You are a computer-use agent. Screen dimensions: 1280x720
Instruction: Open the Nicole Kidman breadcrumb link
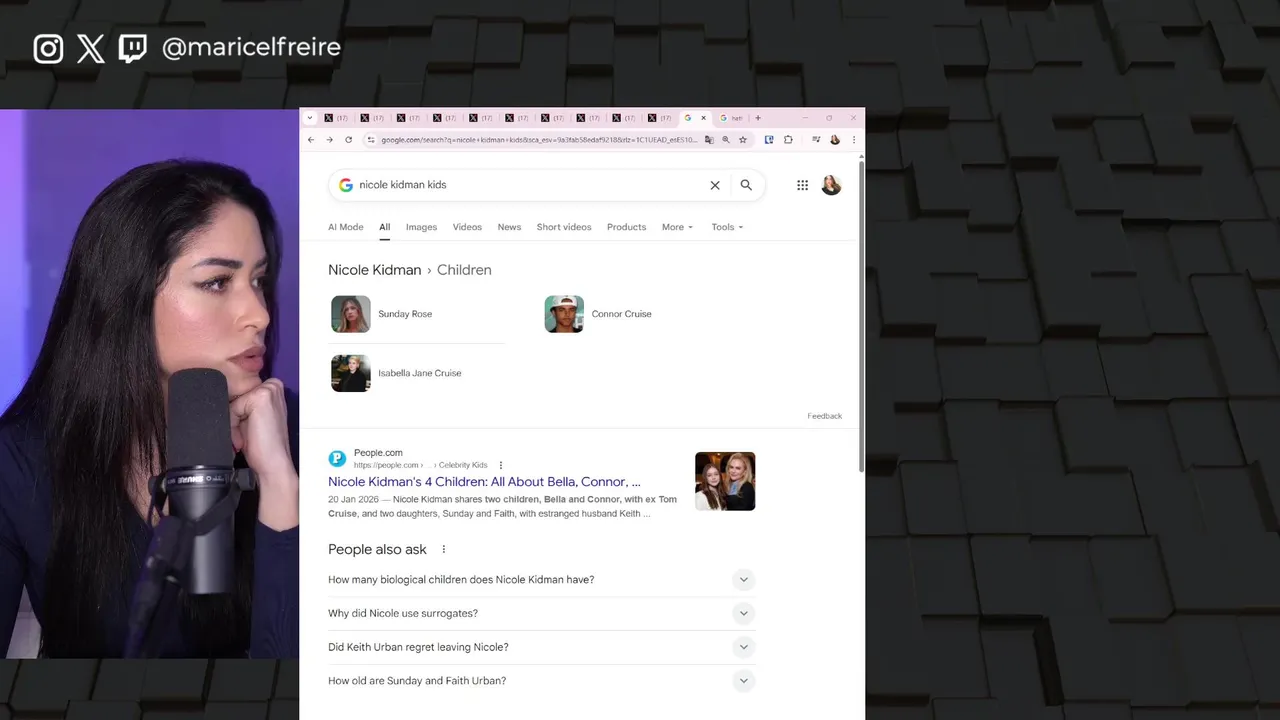374,270
